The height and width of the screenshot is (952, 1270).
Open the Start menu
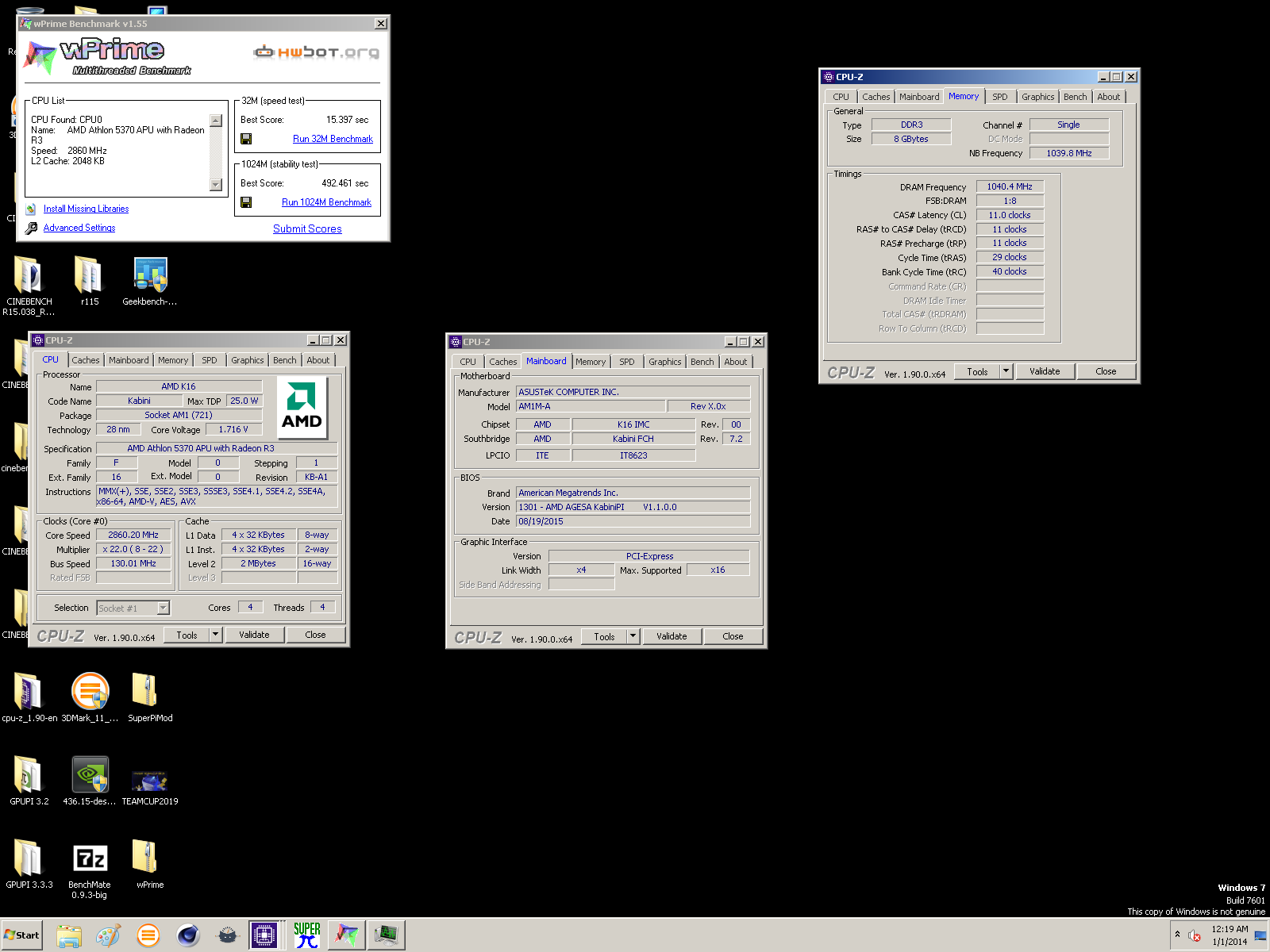pos(21,935)
